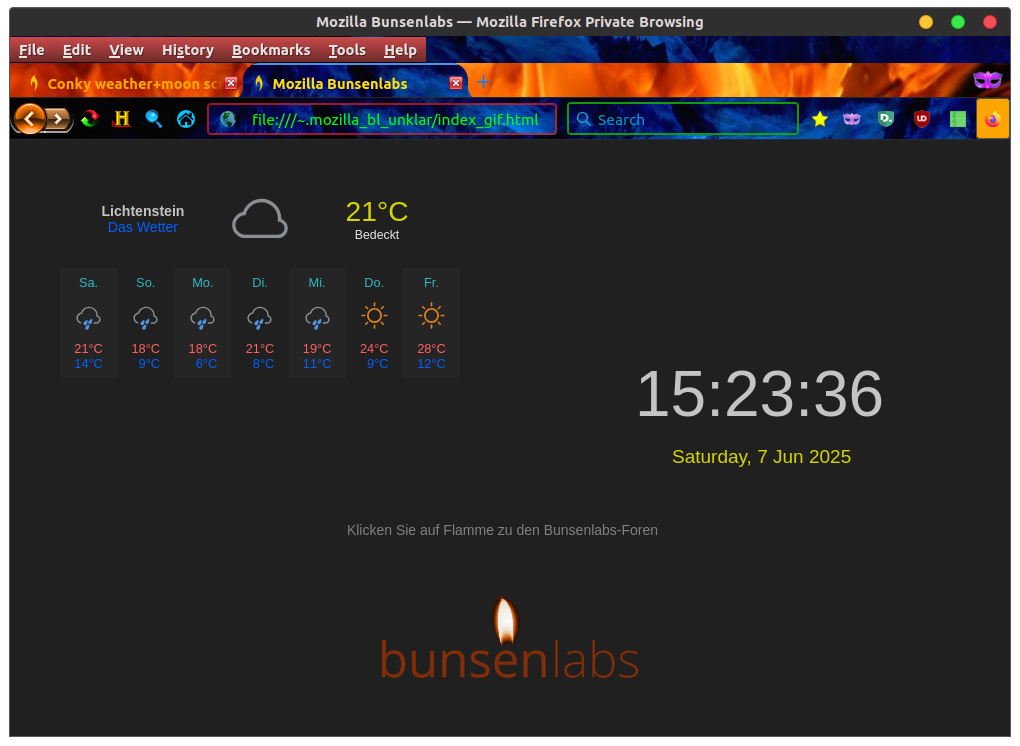Screen dimensions: 1020x746
Task: Go forward with the forward arrow button
Action: (59, 119)
